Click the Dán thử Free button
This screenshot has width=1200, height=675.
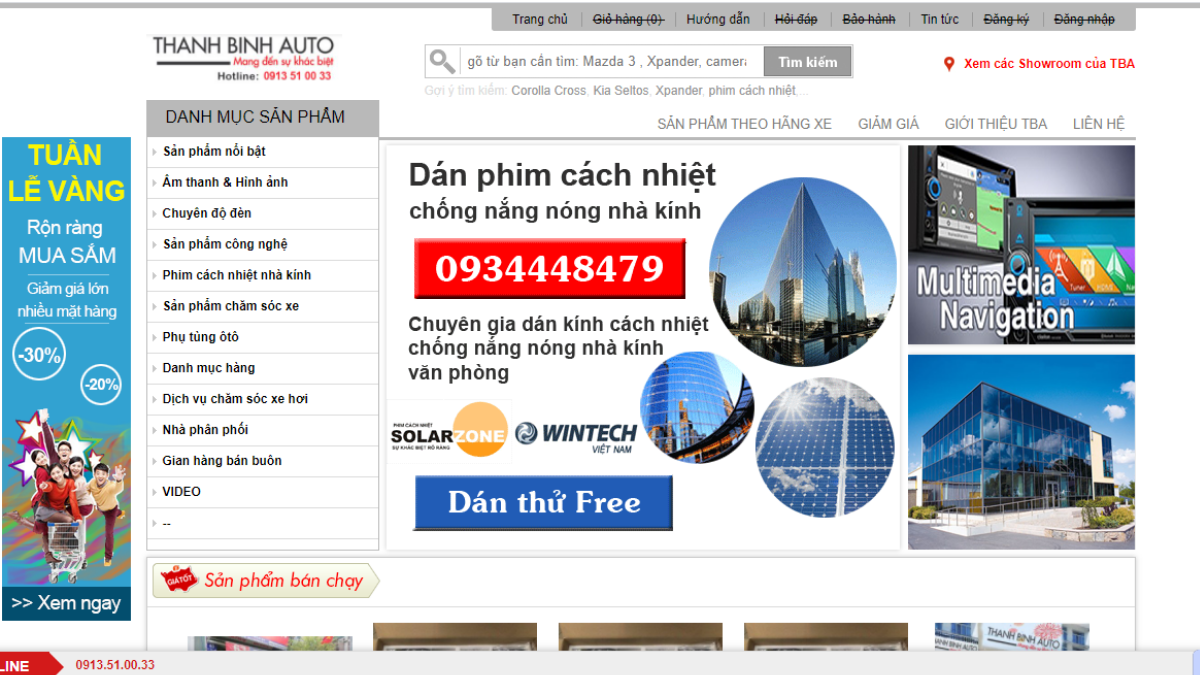(x=543, y=502)
